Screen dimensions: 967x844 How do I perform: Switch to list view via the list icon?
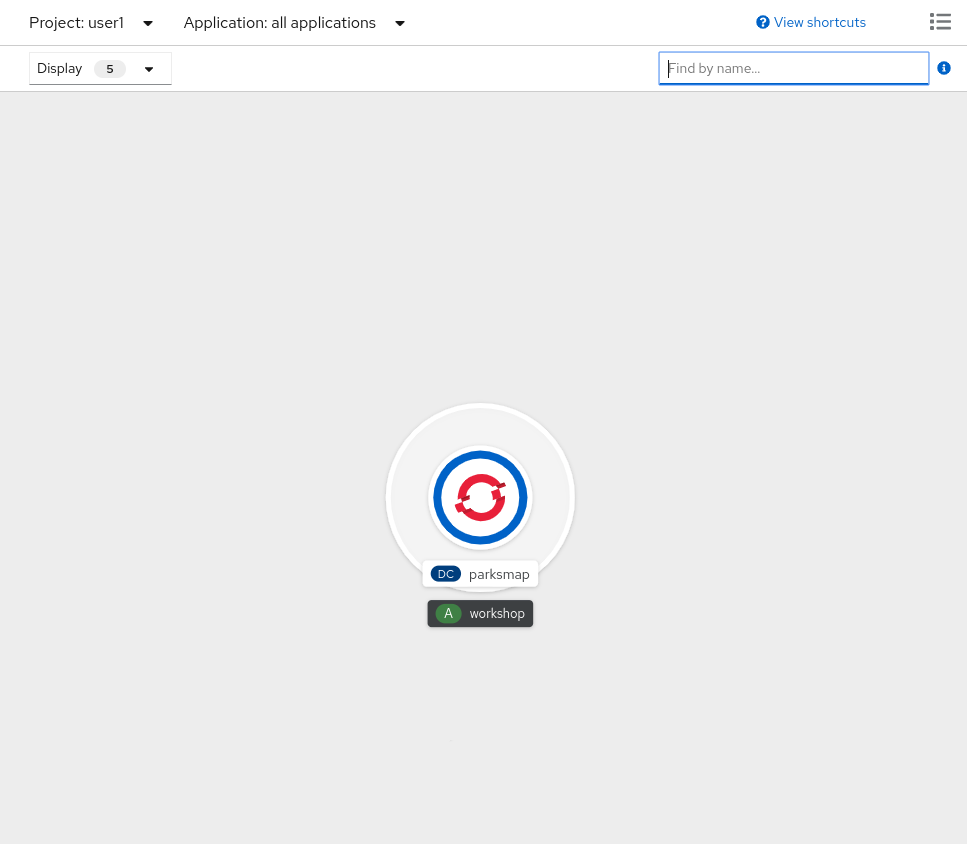click(x=939, y=22)
